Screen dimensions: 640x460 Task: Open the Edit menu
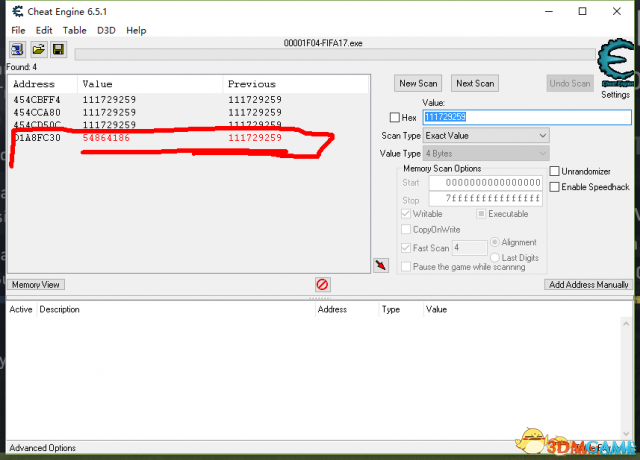click(44, 30)
